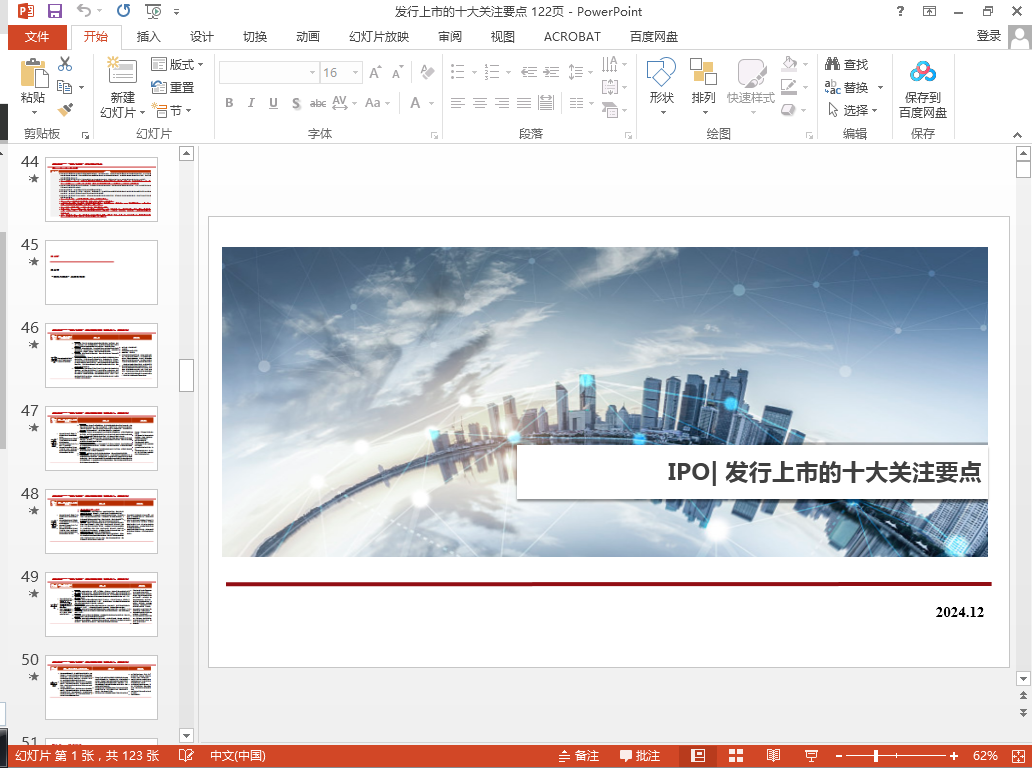Zoom in with plus button

pyautogui.click(x=954, y=755)
